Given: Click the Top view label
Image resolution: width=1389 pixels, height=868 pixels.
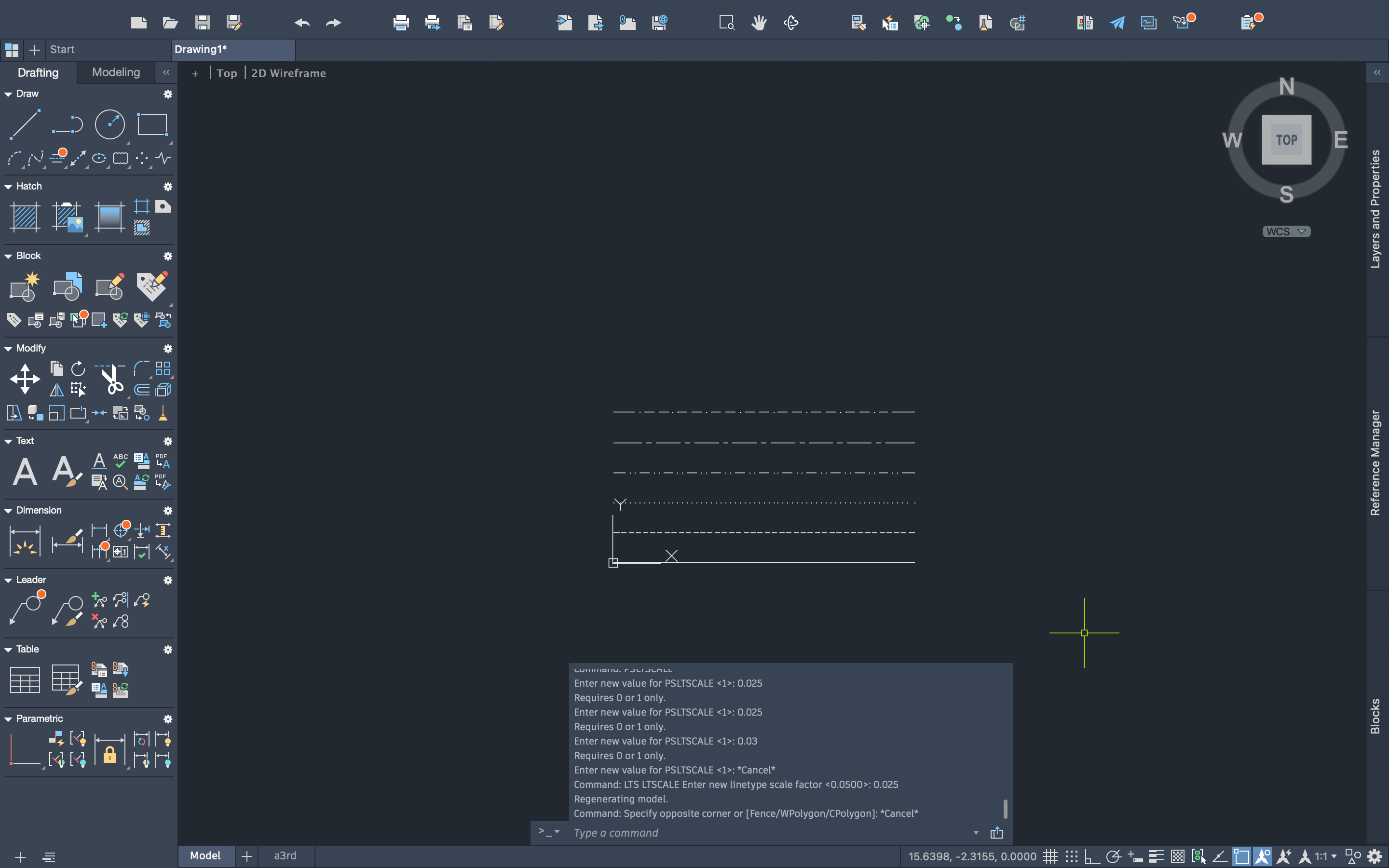Looking at the screenshot, I should point(227,73).
